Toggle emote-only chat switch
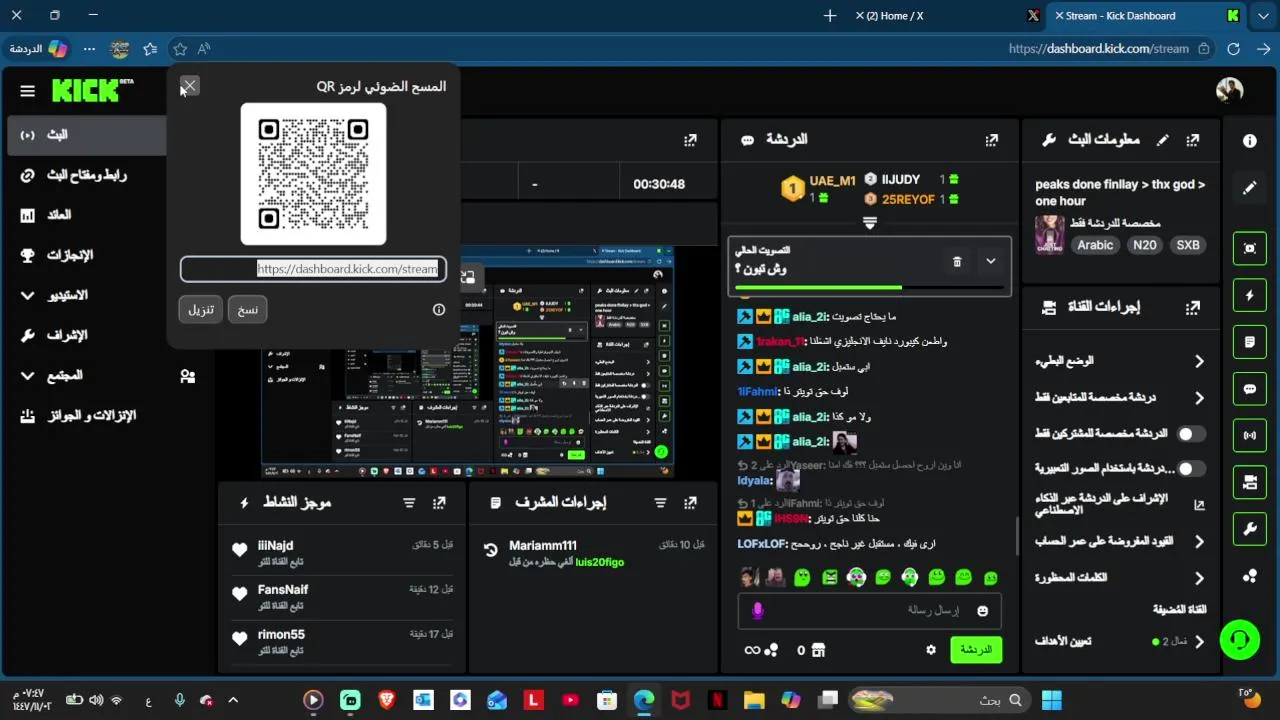Image resolution: width=1280 pixels, height=720 pixels. (1191, 468)
